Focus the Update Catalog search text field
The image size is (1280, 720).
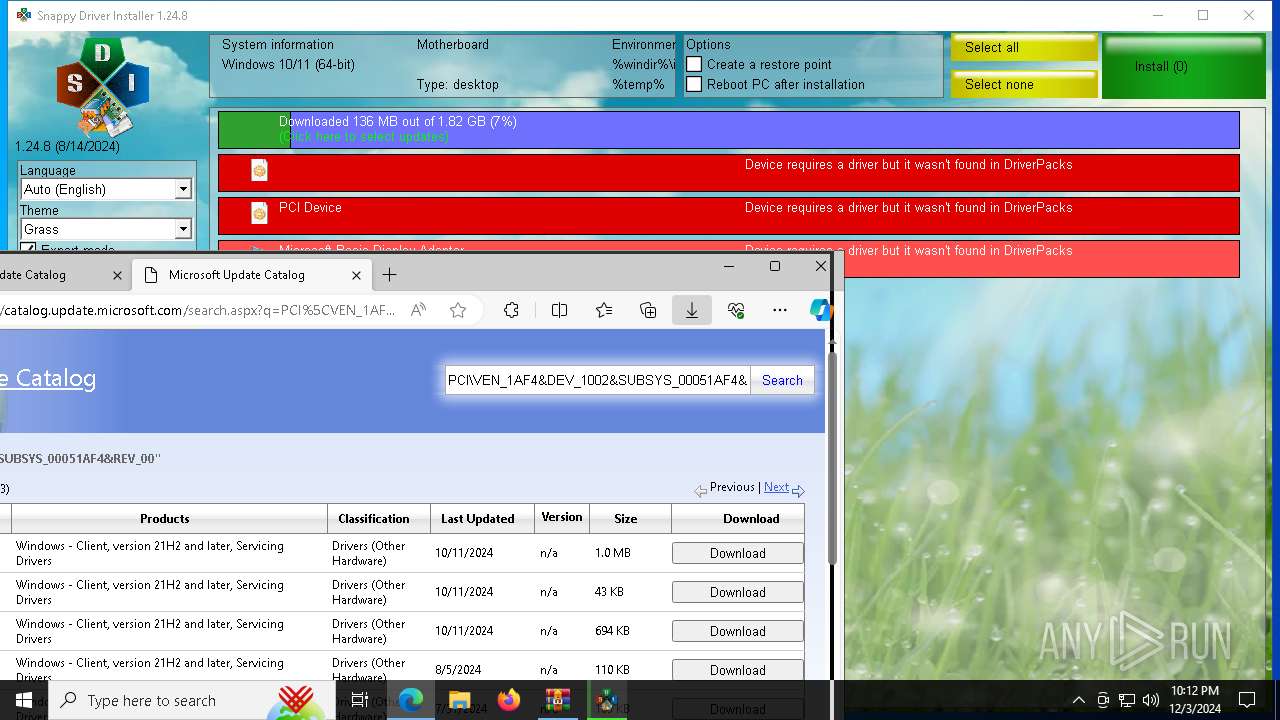tap(598, 380)
